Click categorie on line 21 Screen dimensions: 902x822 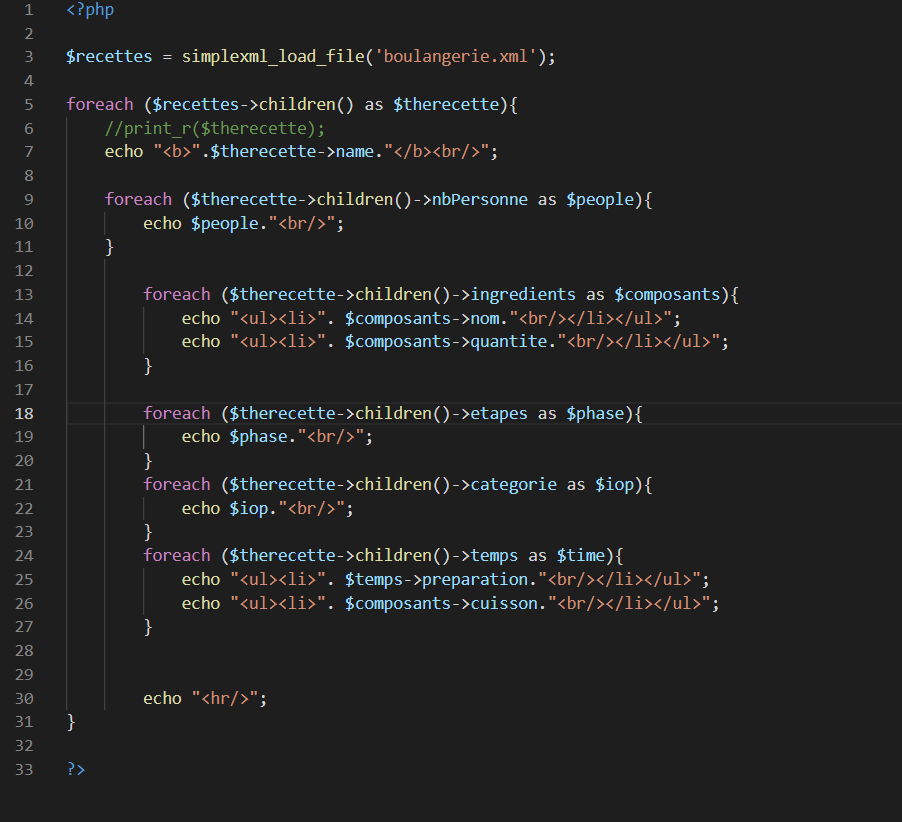pyautogui.click(x=513, y=485)
